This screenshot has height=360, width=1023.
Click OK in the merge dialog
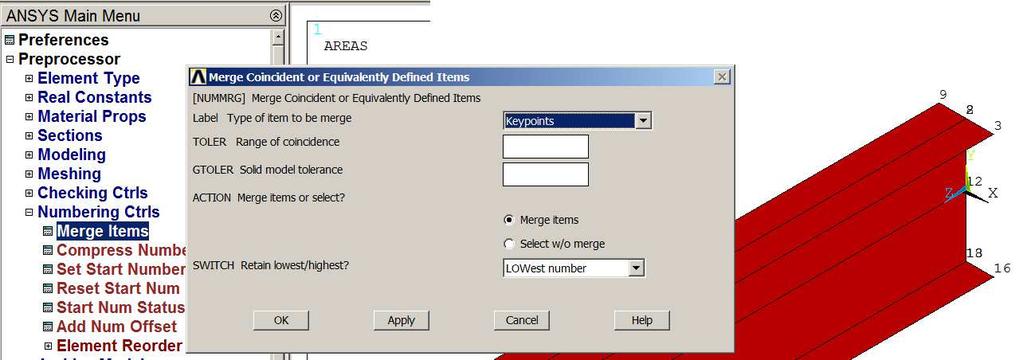point(281,320)
